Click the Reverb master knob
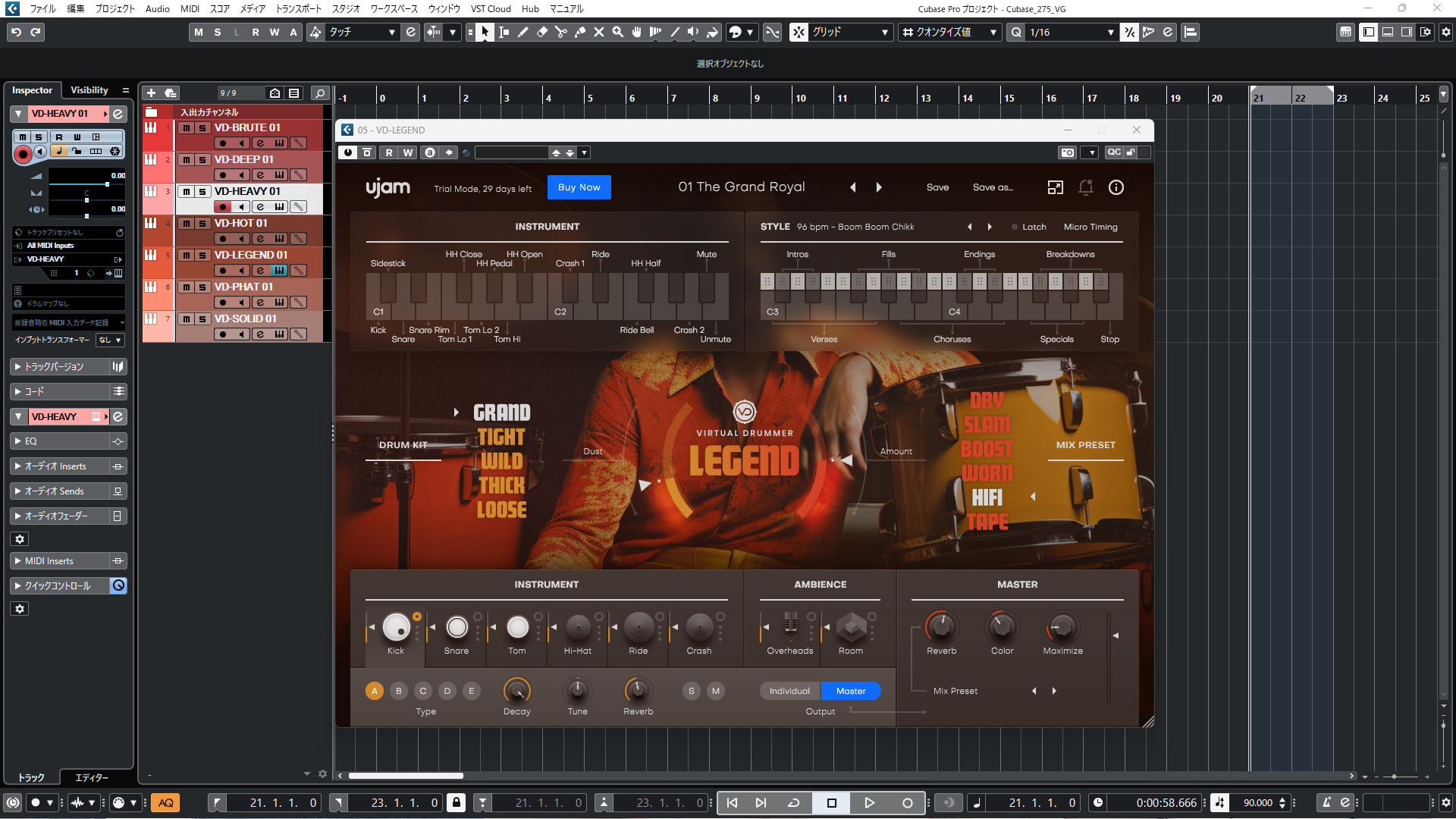Screen dimensions: 1456x819 [x=941, y=626]
